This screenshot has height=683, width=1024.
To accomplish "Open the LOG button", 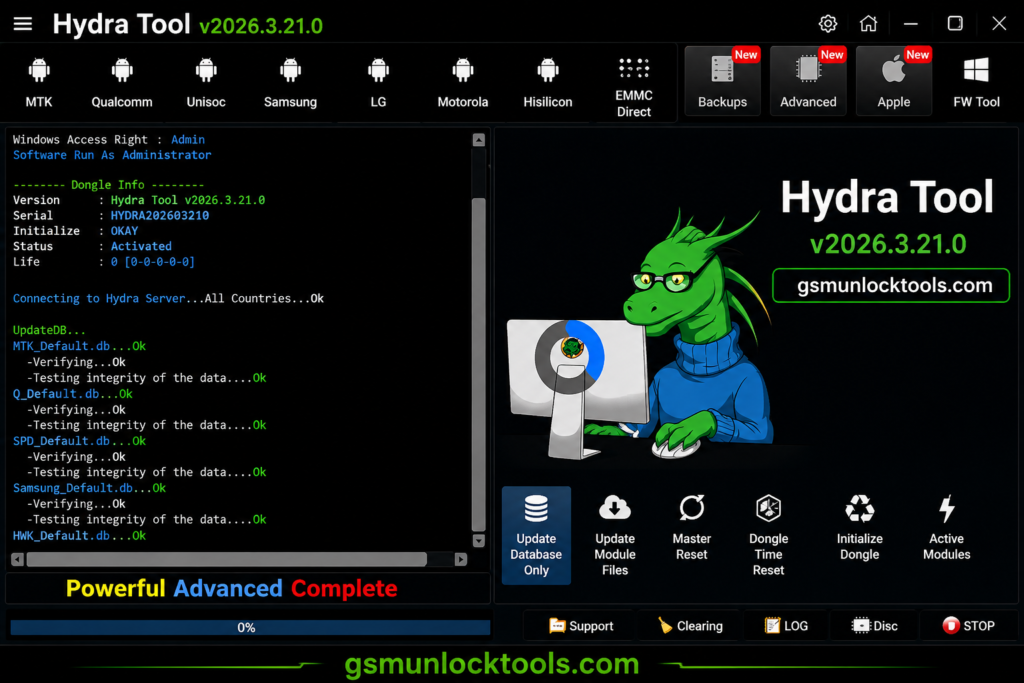I will pos(786,626).
